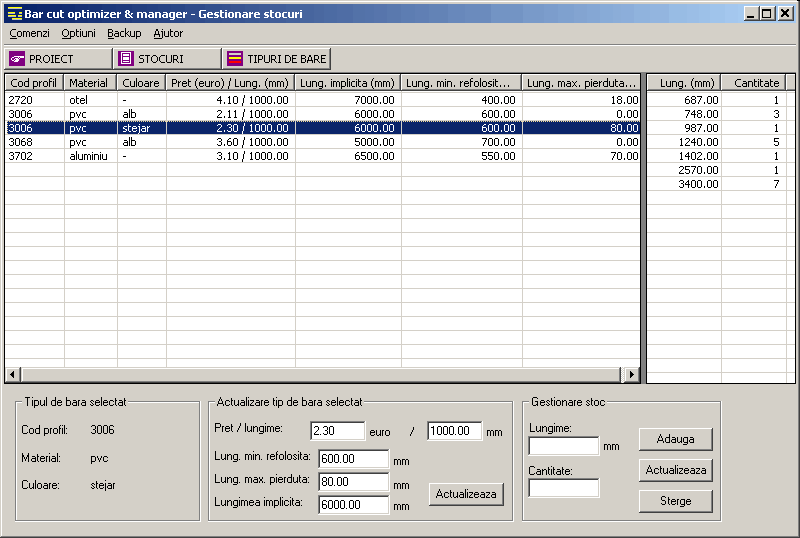The width and height of the screenshot is (800, 538).
Task: Click the 550.00 minimum reusable cell
Action: click(x=461, y=156)
